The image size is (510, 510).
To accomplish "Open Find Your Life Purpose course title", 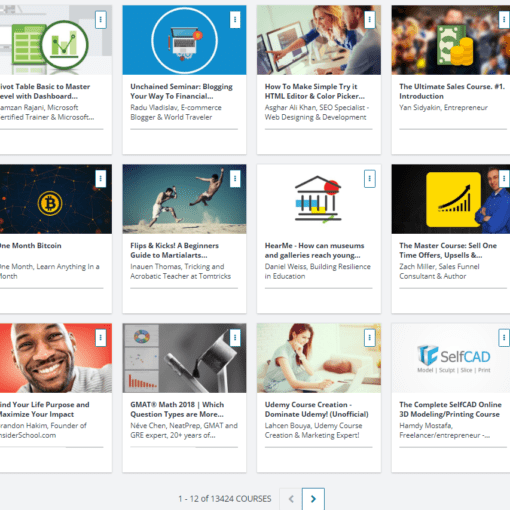I will (45, 409).
